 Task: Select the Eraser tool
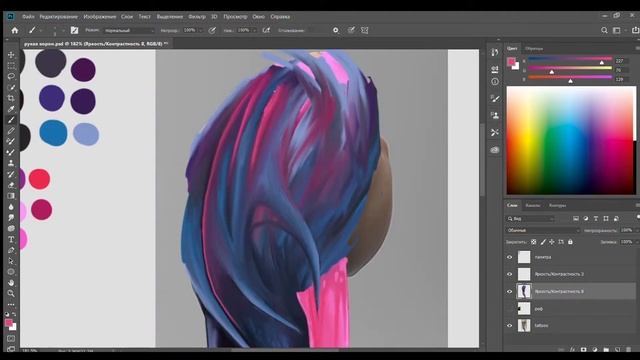point(11,185)
